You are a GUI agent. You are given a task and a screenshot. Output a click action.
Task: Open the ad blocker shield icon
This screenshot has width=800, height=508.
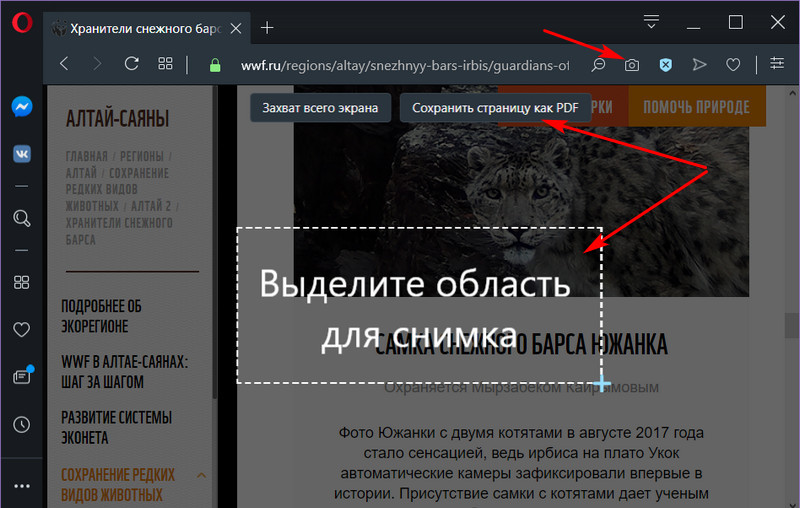665,65
